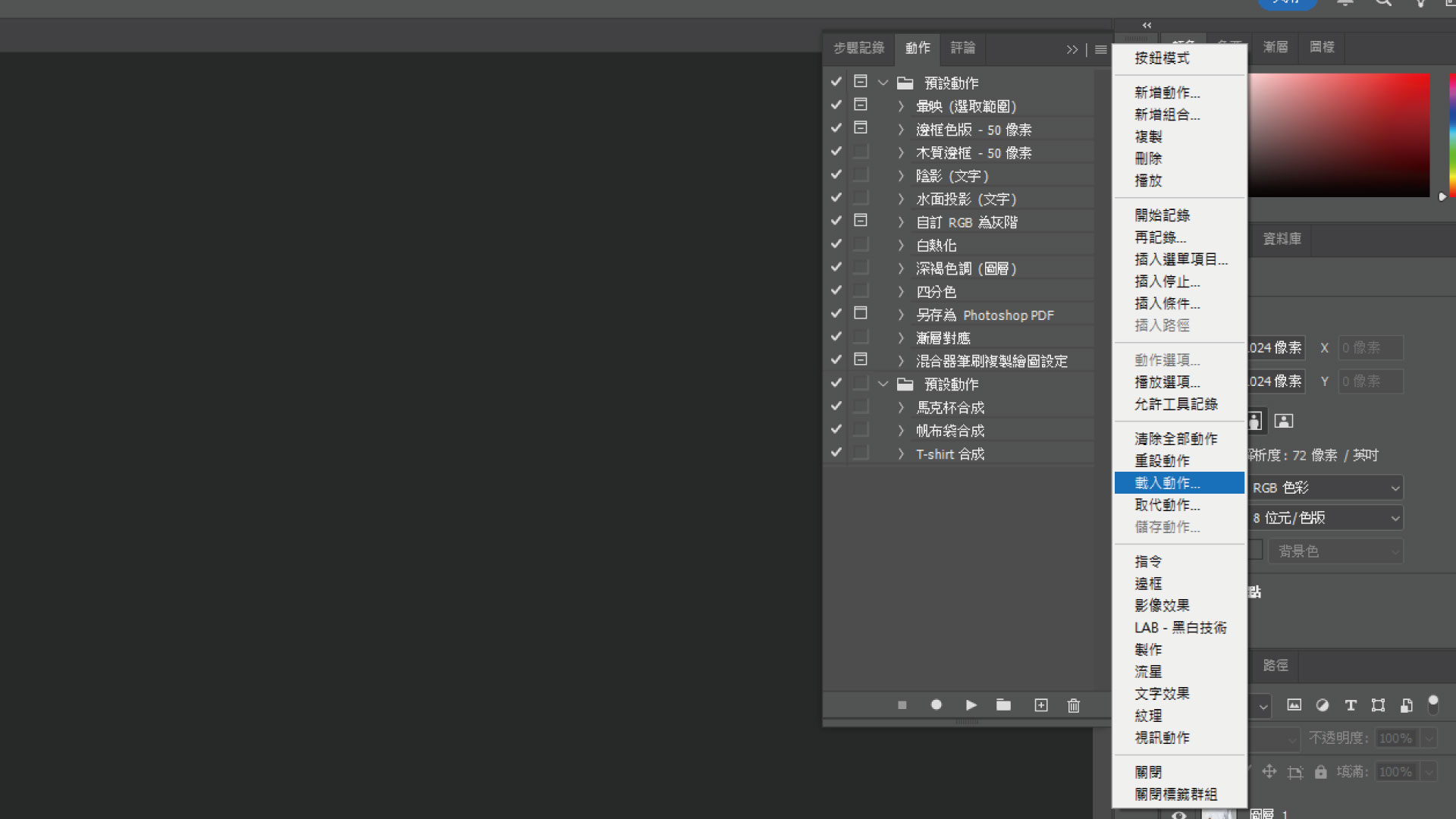Image resolution: width=1456 pixels, height=819 pixels.
Task: Switch to the 漸層 tab
Action: pyautogui.click(x=1276, y=47)
